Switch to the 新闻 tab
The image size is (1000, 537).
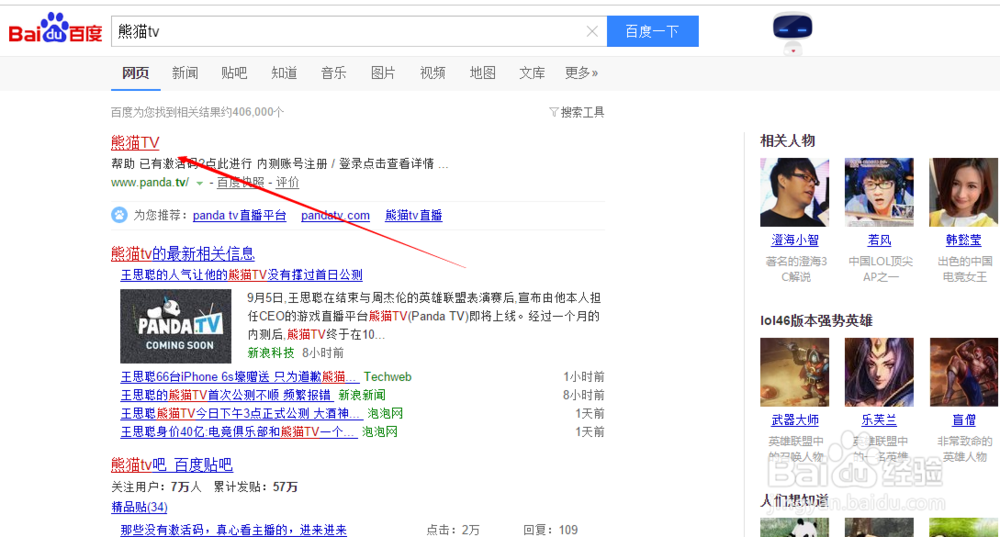185,73
